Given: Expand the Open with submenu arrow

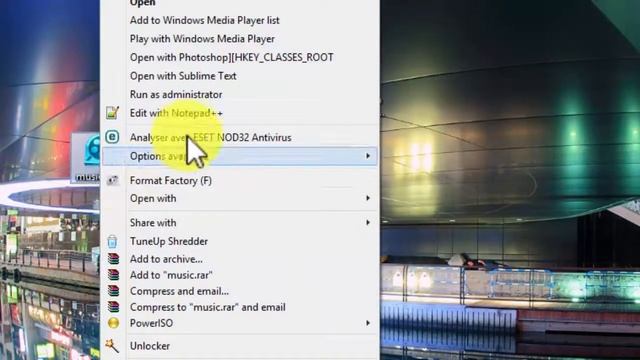Looking at the screenshot, I should pyautogui.click(x=368, y=198).
